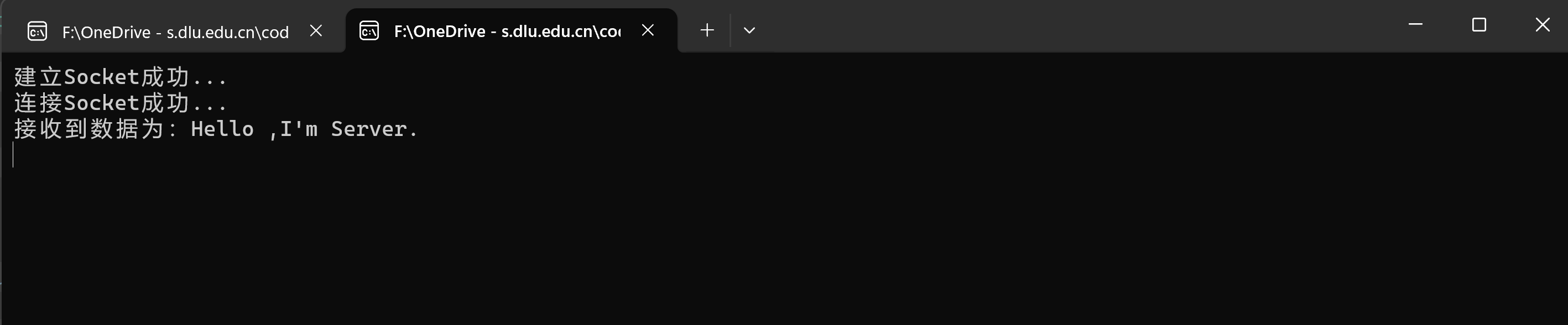Click the word "Hello" in the output

222,129
